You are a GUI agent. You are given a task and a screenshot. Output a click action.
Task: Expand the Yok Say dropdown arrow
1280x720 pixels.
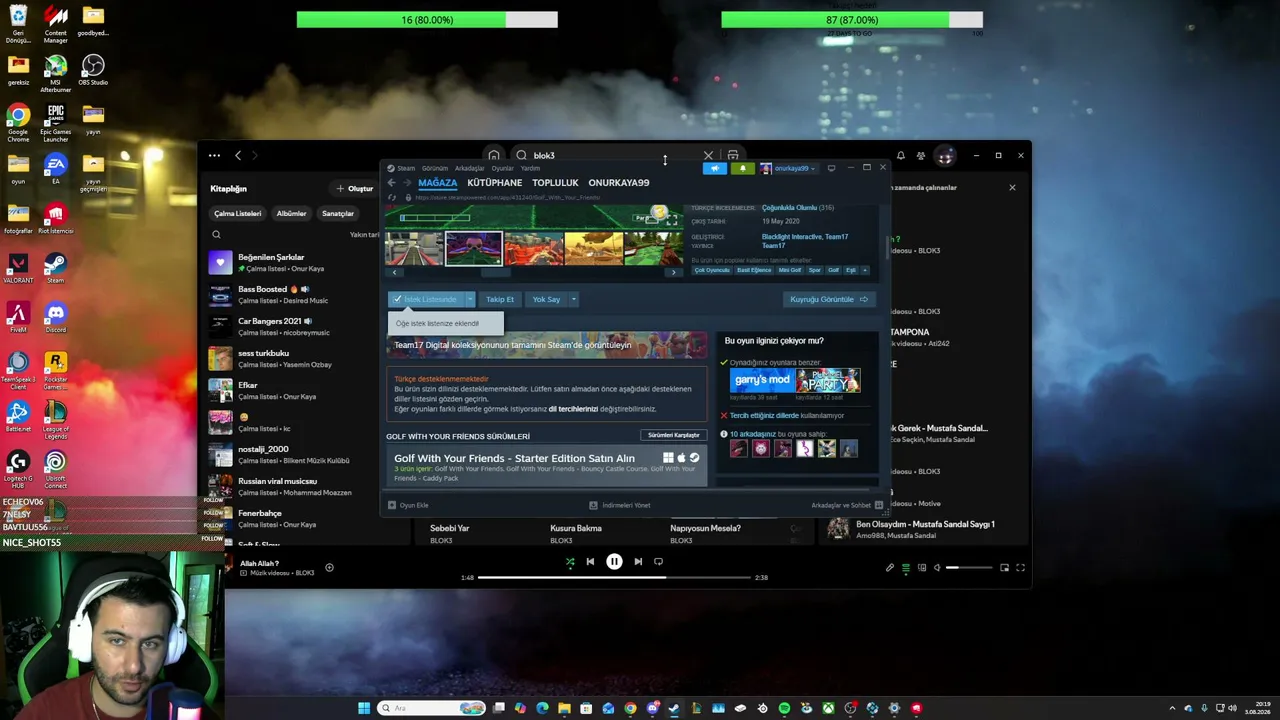(573, 299)
